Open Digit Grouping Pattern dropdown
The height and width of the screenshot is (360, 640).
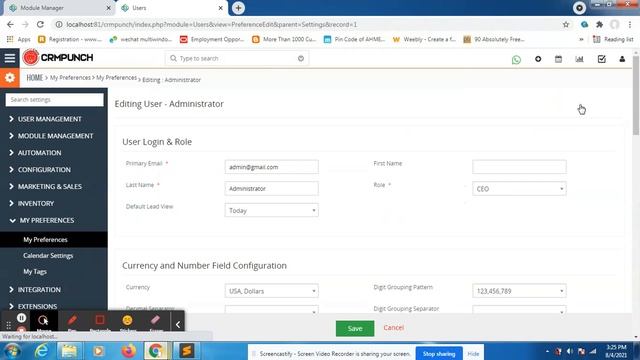click(x=519, y=291)
